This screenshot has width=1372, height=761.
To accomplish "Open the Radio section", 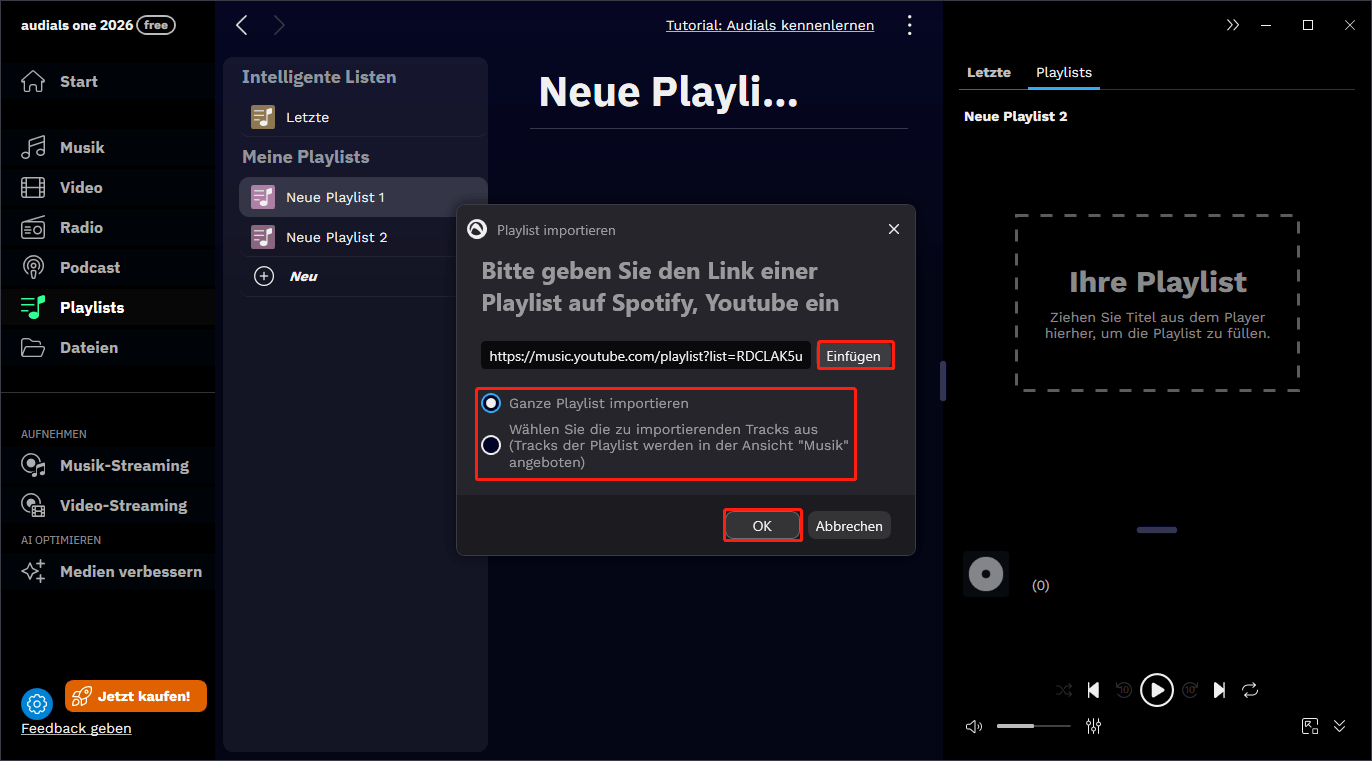I will pyautogui.click(x=80, y=227).
